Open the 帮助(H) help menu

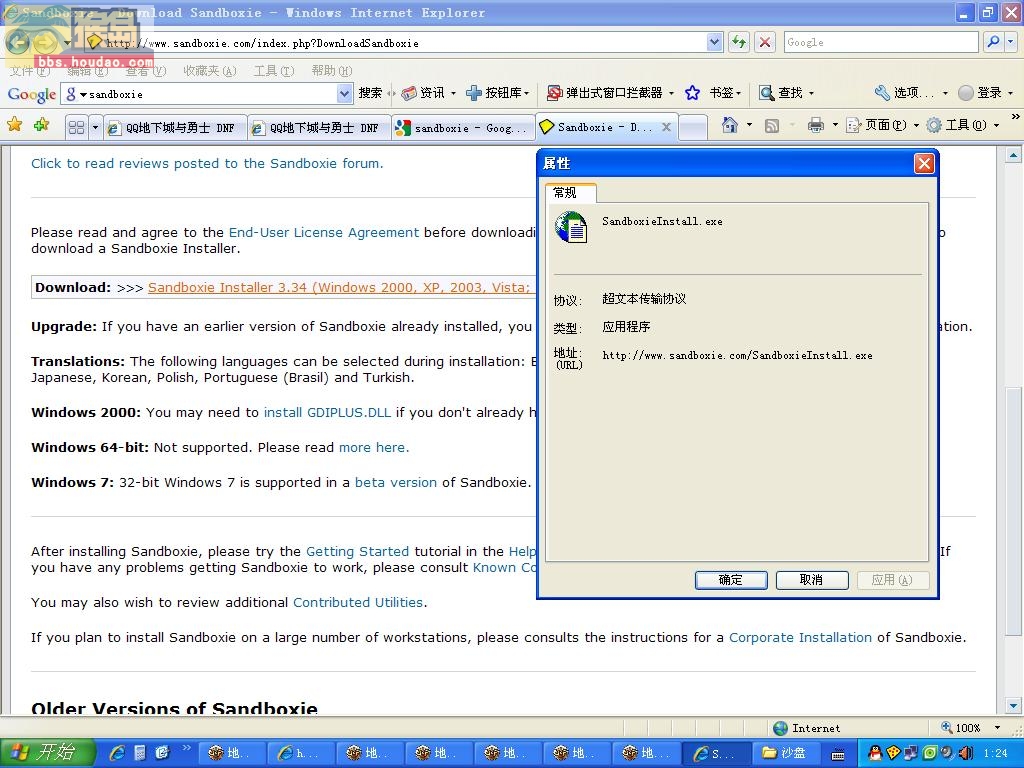(x=332, y=71)
